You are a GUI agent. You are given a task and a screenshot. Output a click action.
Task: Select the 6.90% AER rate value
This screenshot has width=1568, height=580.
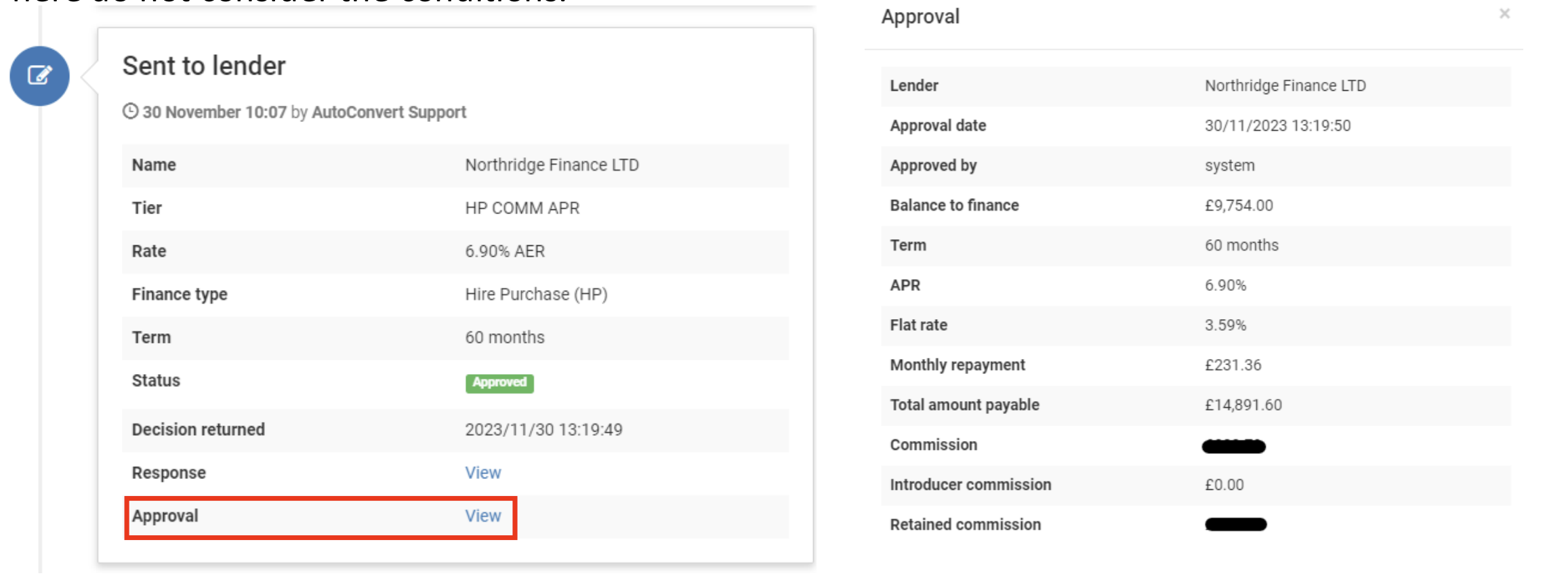point(504,251)
